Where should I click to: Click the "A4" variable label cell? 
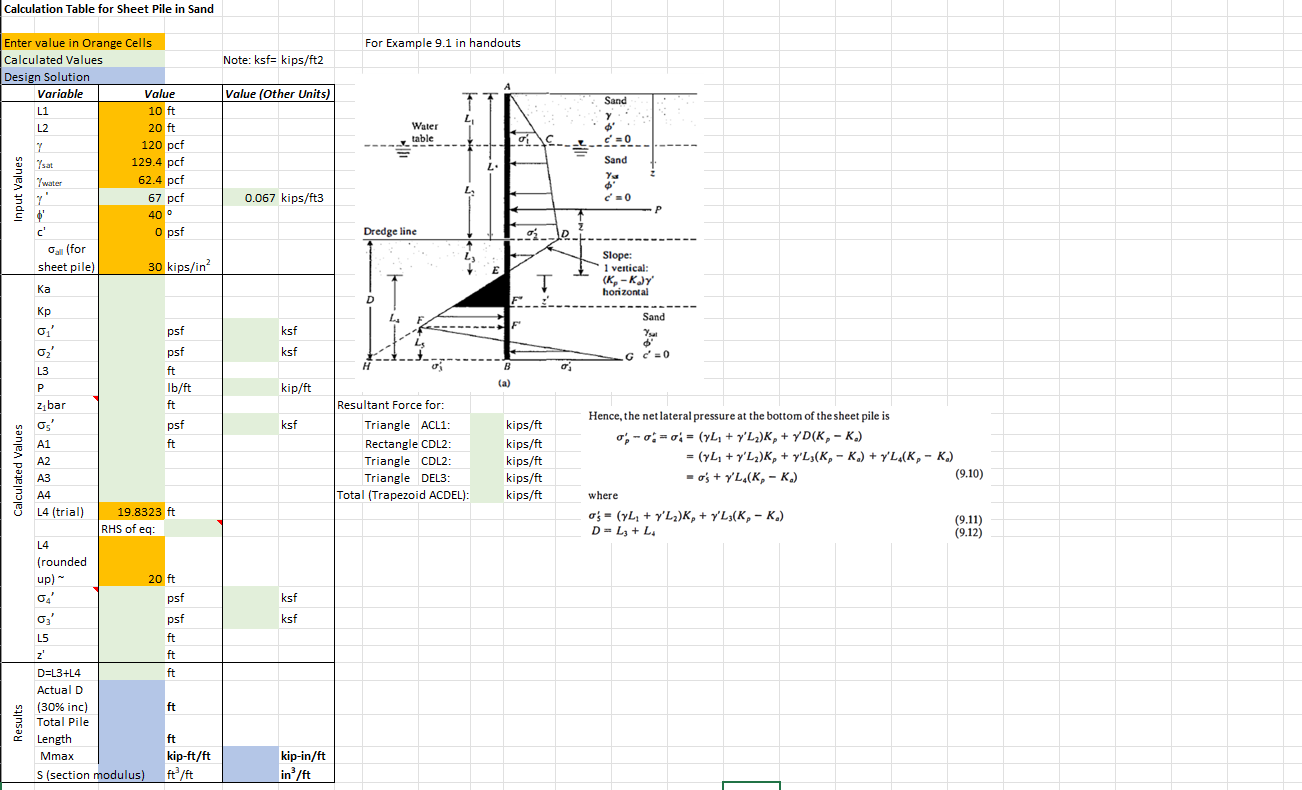point(66,495)
